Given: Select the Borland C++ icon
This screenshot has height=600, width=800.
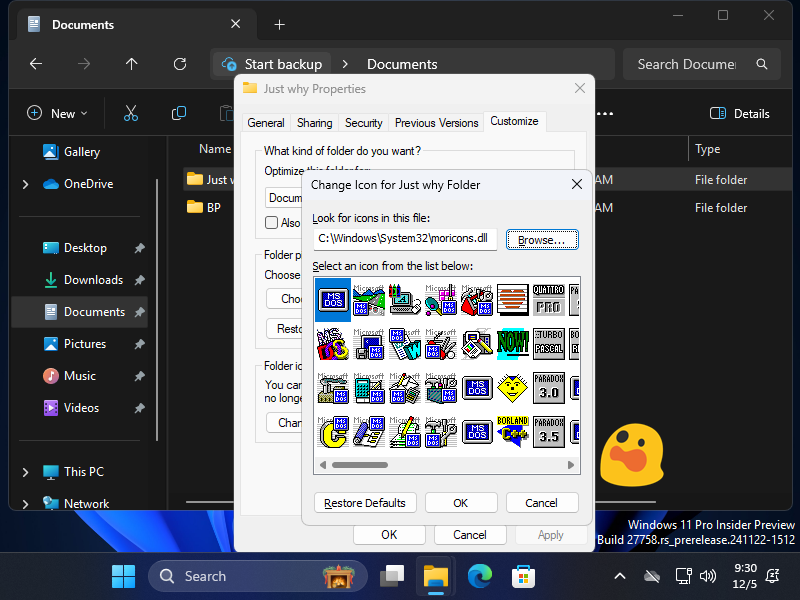Looking at the screenshot, I should pos(512,432).
